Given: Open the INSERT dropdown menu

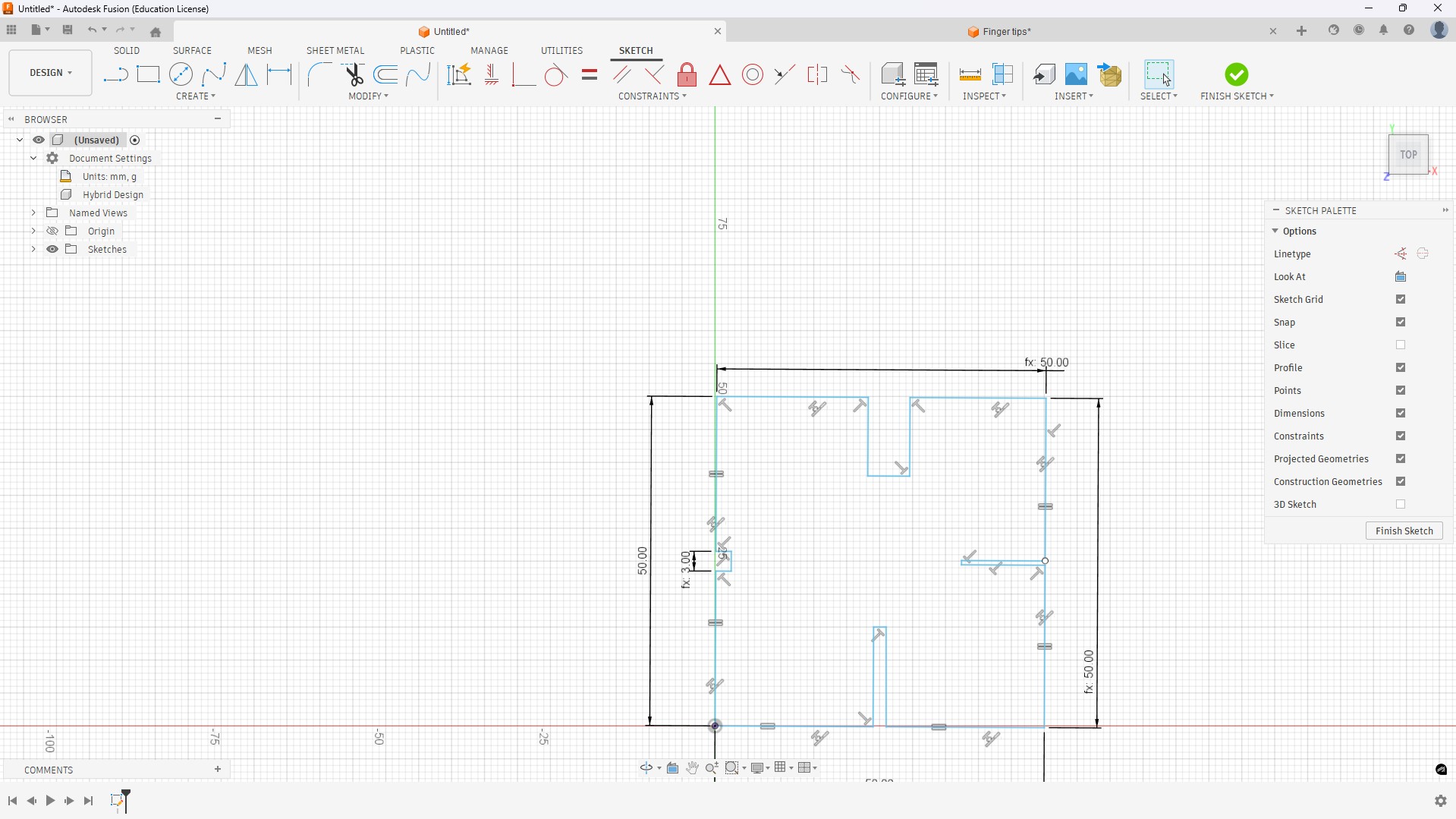Looking at the screenshot, I should (x=1074, y=96).
